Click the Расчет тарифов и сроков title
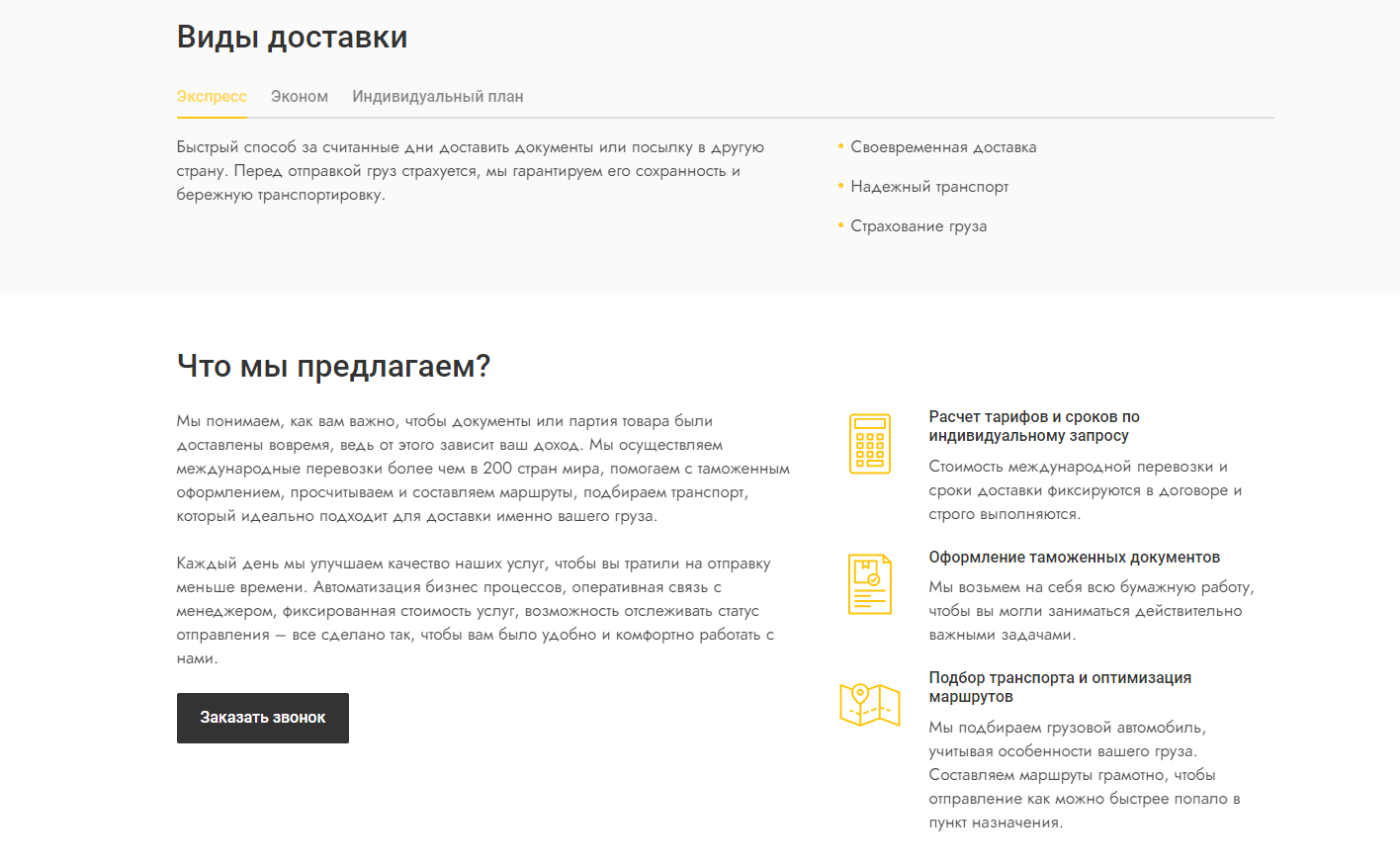This screenshot has height=867, width=1400. (1034, 426)
